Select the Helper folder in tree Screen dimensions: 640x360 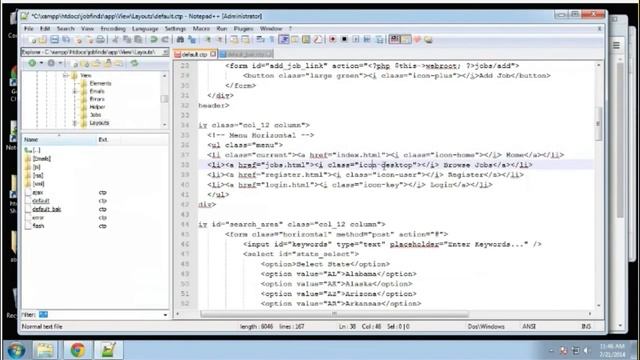tap(97, 107)
